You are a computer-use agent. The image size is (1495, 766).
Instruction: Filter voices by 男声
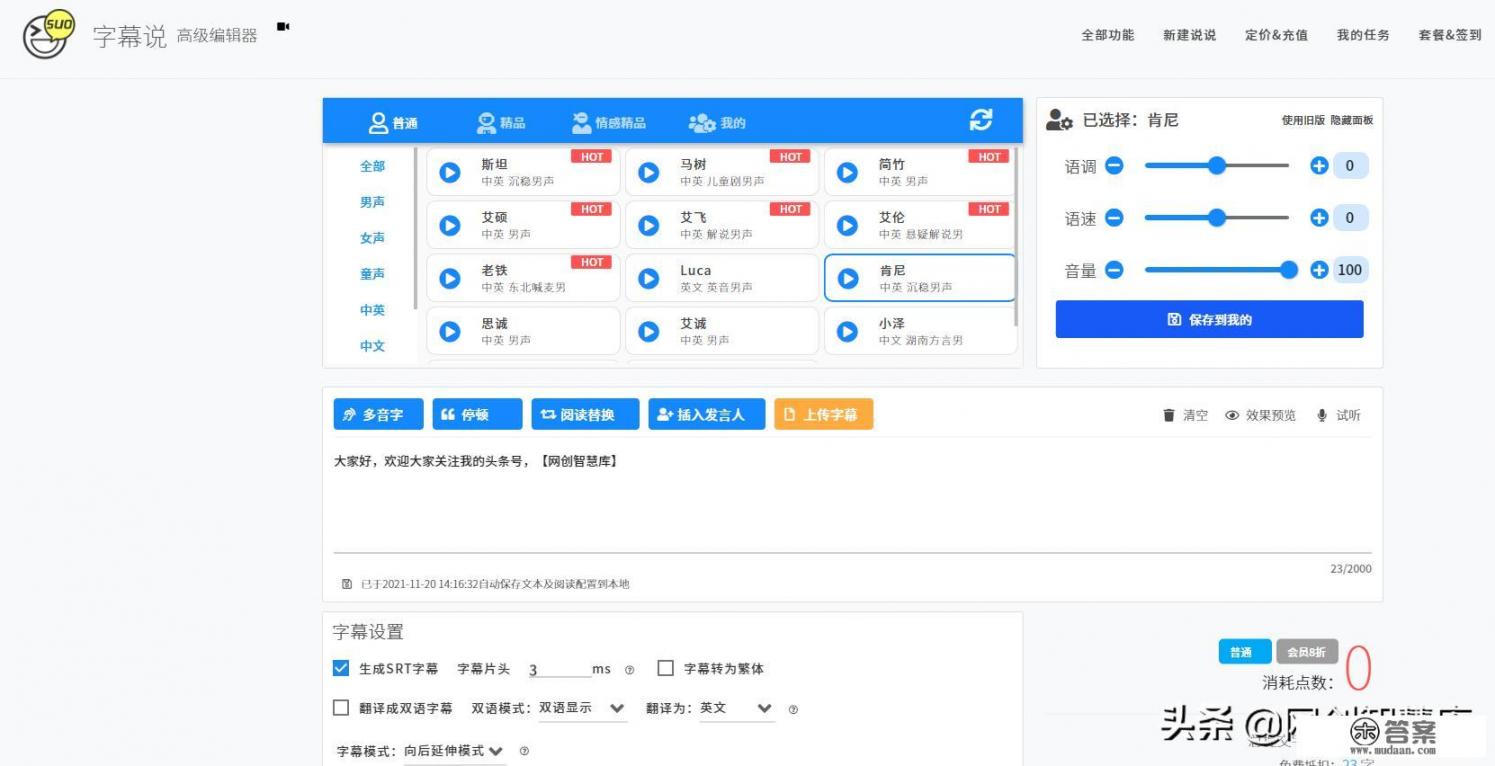tap(372, 202)
